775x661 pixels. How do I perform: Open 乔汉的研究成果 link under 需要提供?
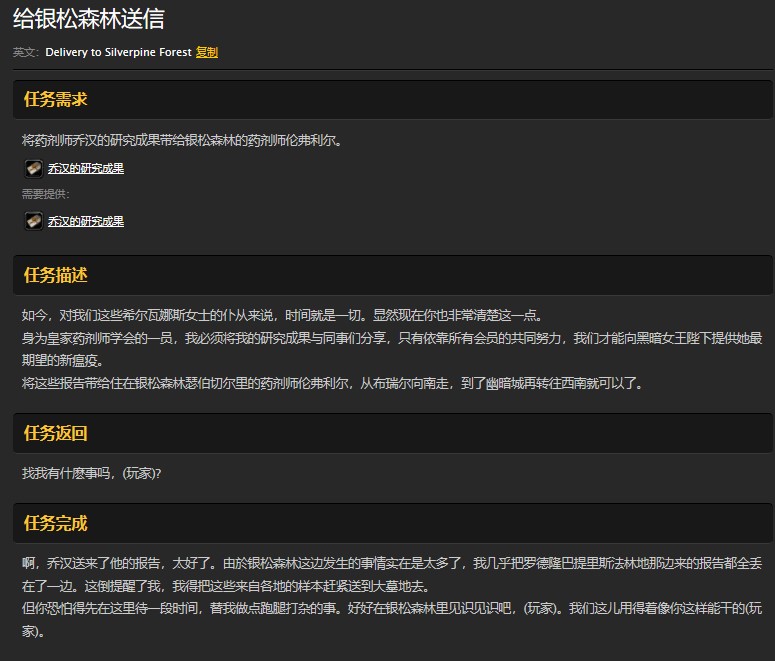click(86, 221)
